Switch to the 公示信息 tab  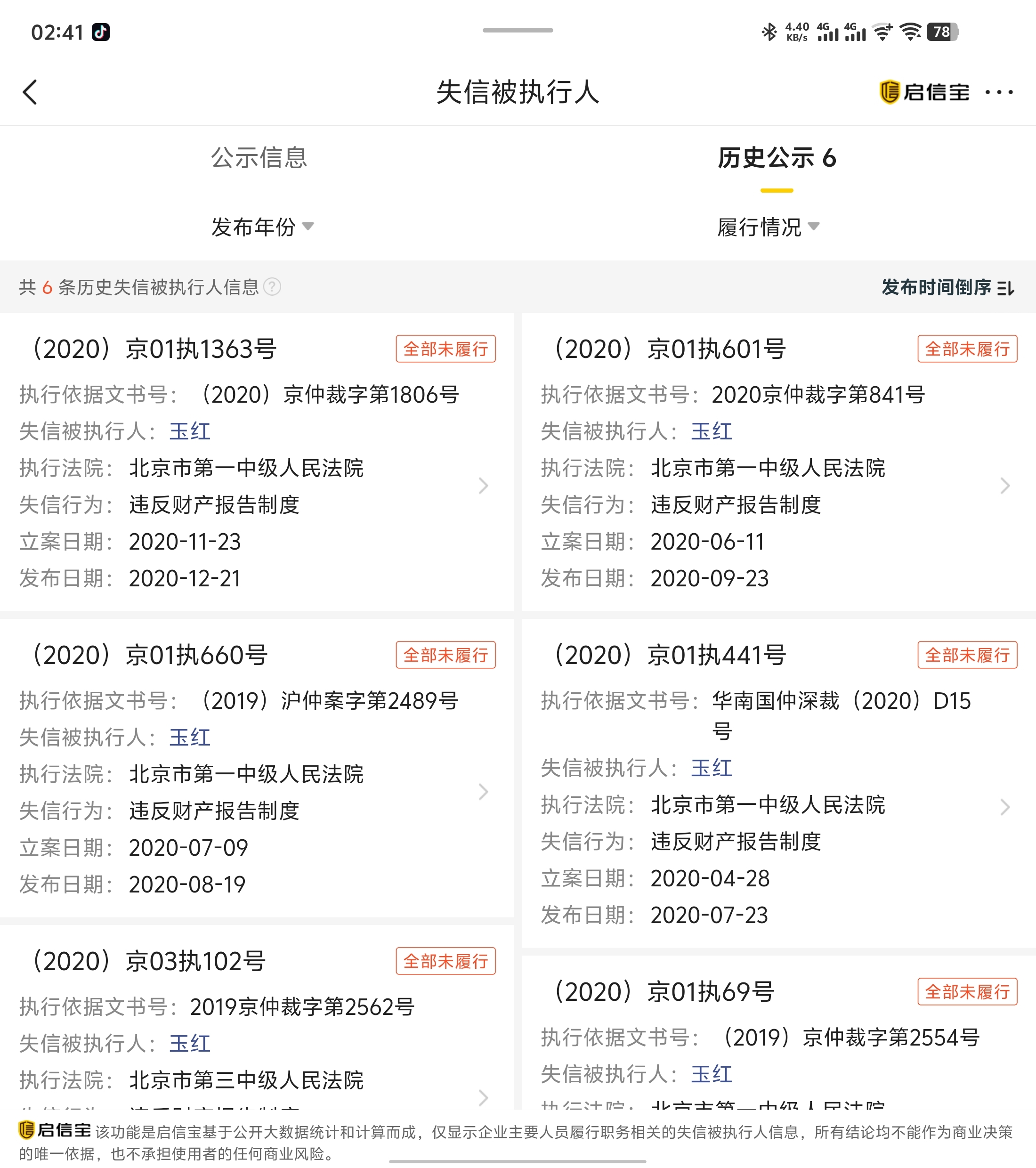click(259, 158)
